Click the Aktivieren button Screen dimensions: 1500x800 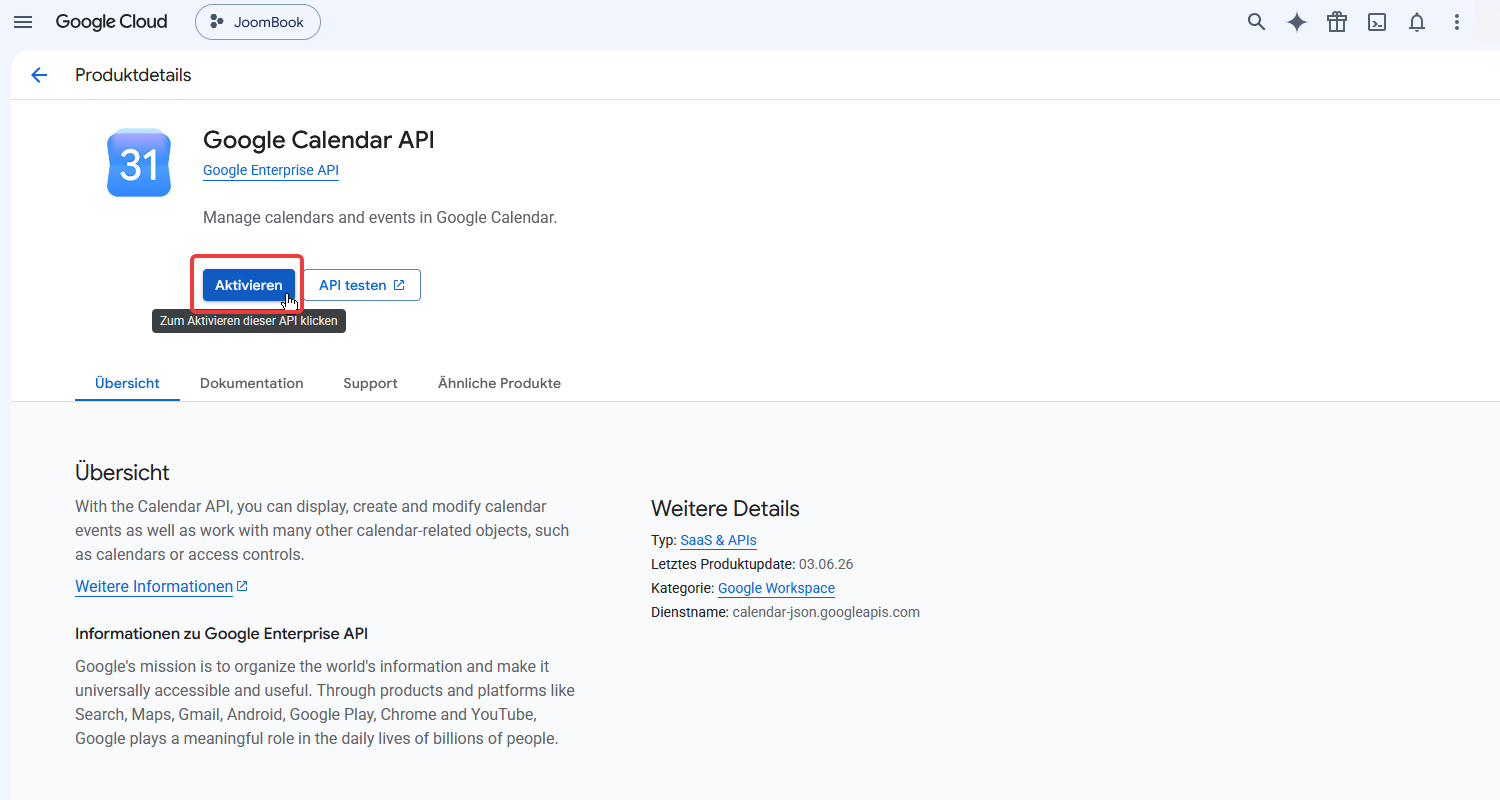coord(249,285)
